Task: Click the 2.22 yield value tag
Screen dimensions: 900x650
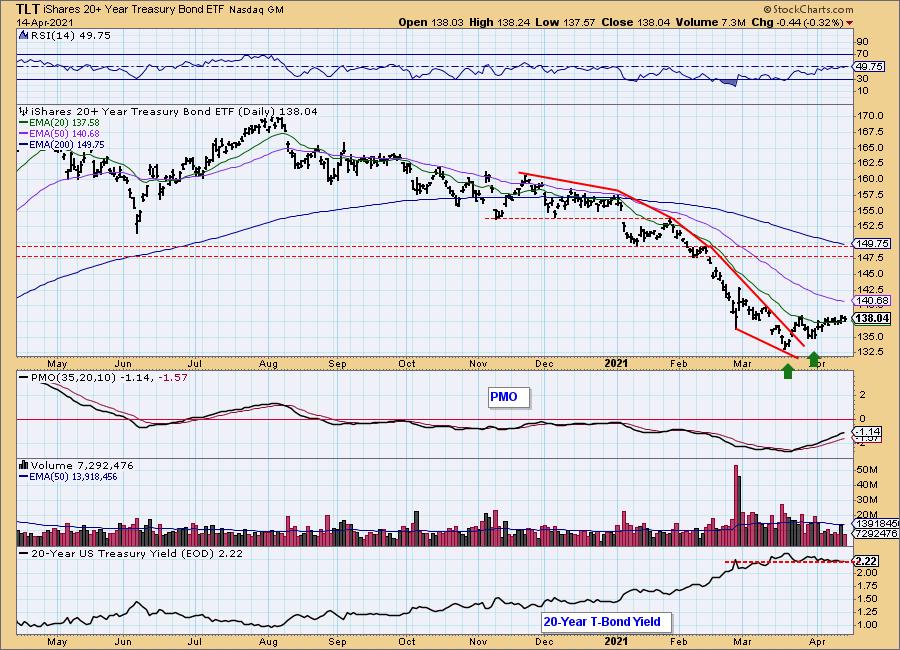Action: point(866,560)
